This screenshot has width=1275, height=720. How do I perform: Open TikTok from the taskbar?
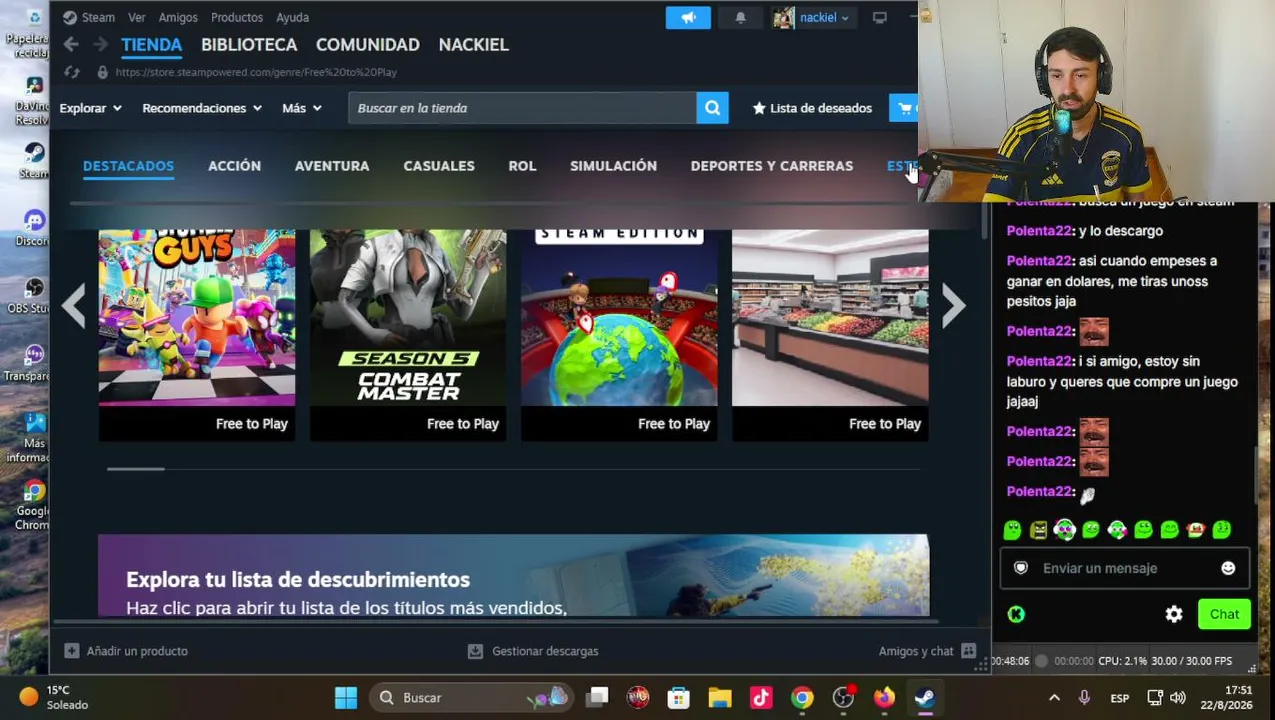pos(761,698)
